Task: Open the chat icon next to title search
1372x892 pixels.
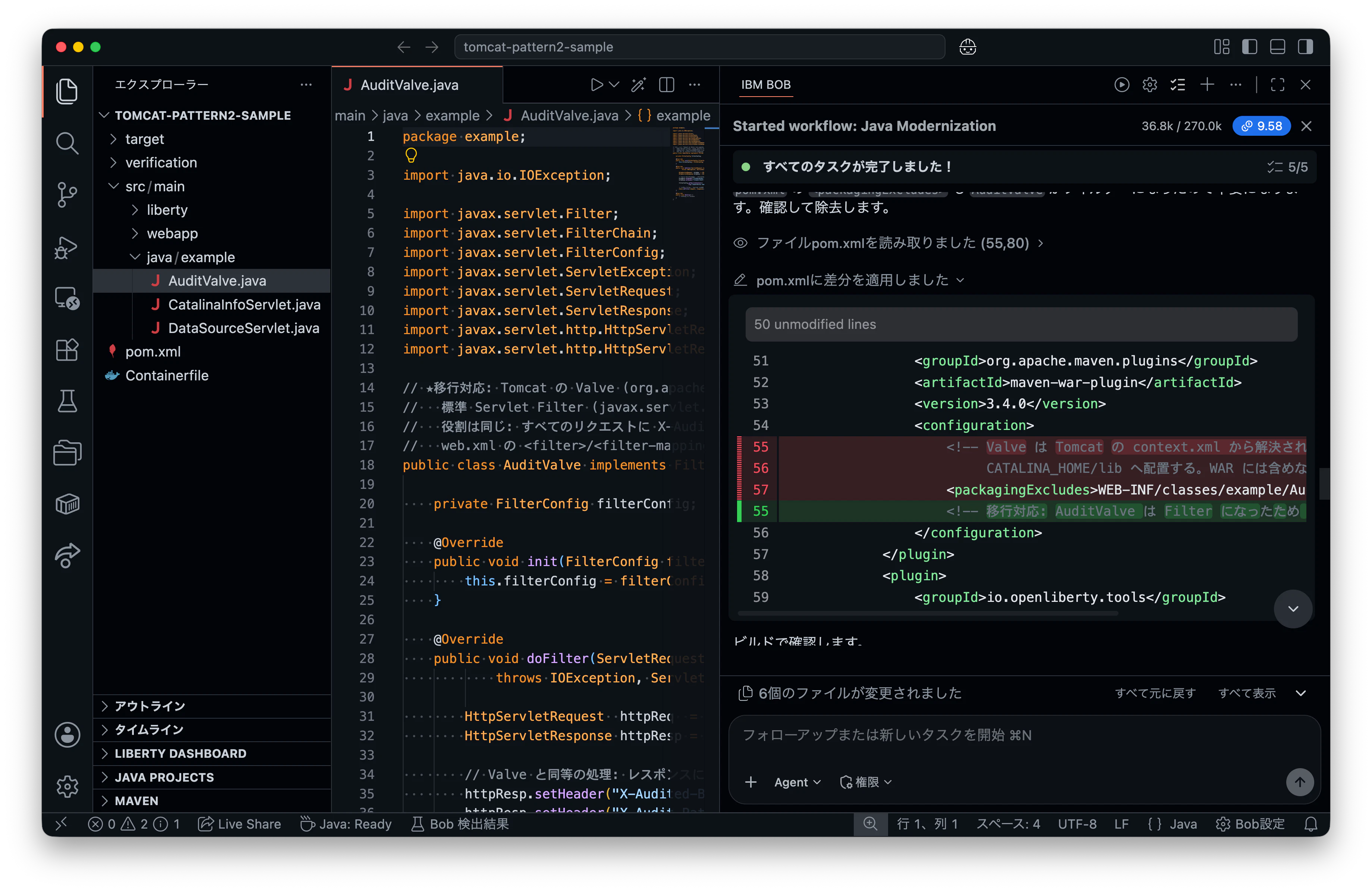Action: tap(967, 47)
